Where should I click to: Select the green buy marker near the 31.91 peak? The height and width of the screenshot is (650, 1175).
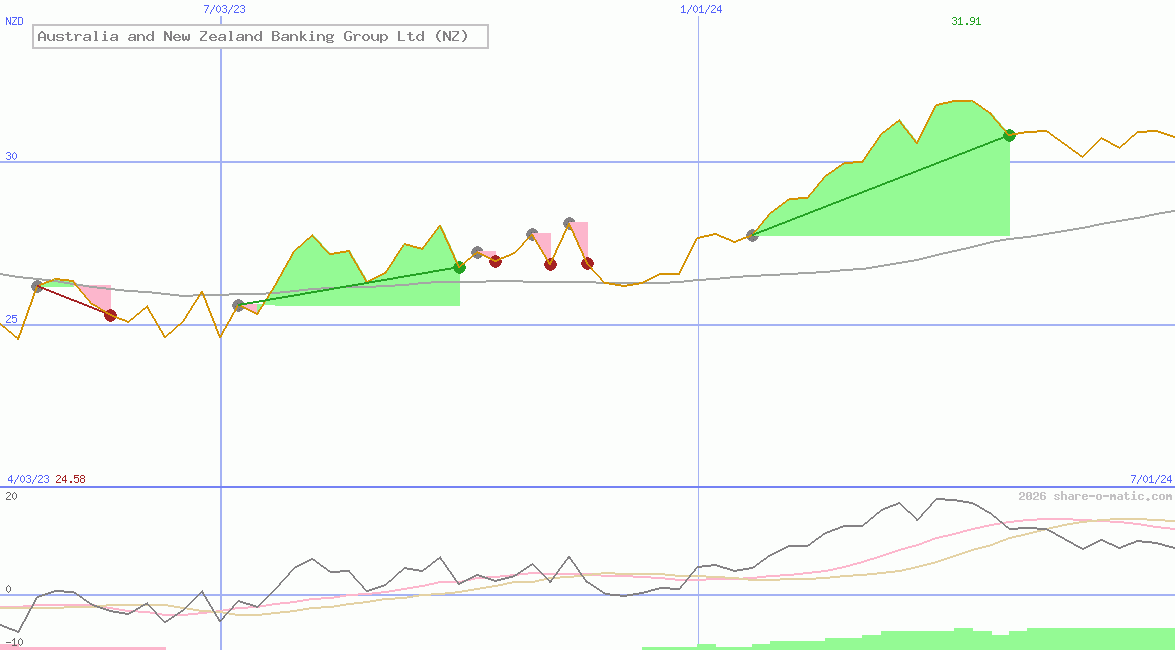coord(1008,136)
